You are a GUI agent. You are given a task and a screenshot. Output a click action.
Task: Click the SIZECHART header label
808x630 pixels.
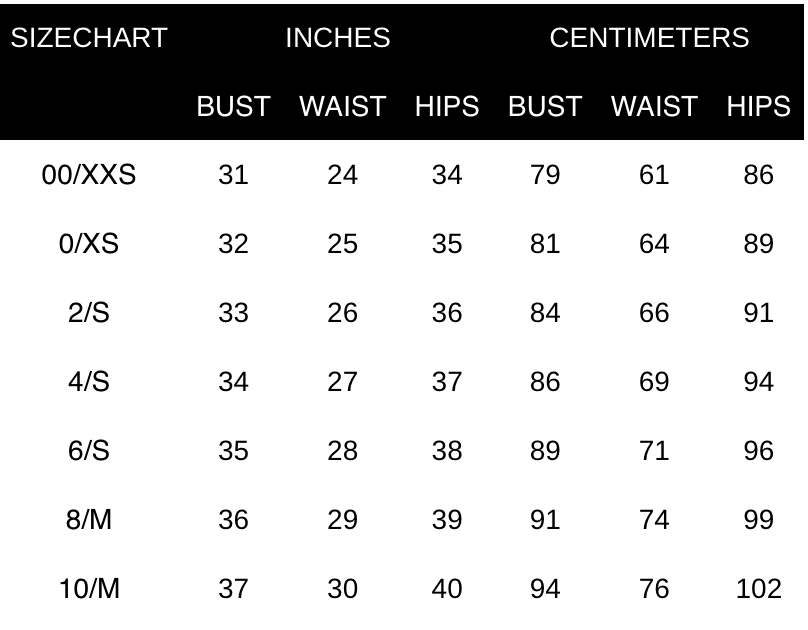coord(89,38)
